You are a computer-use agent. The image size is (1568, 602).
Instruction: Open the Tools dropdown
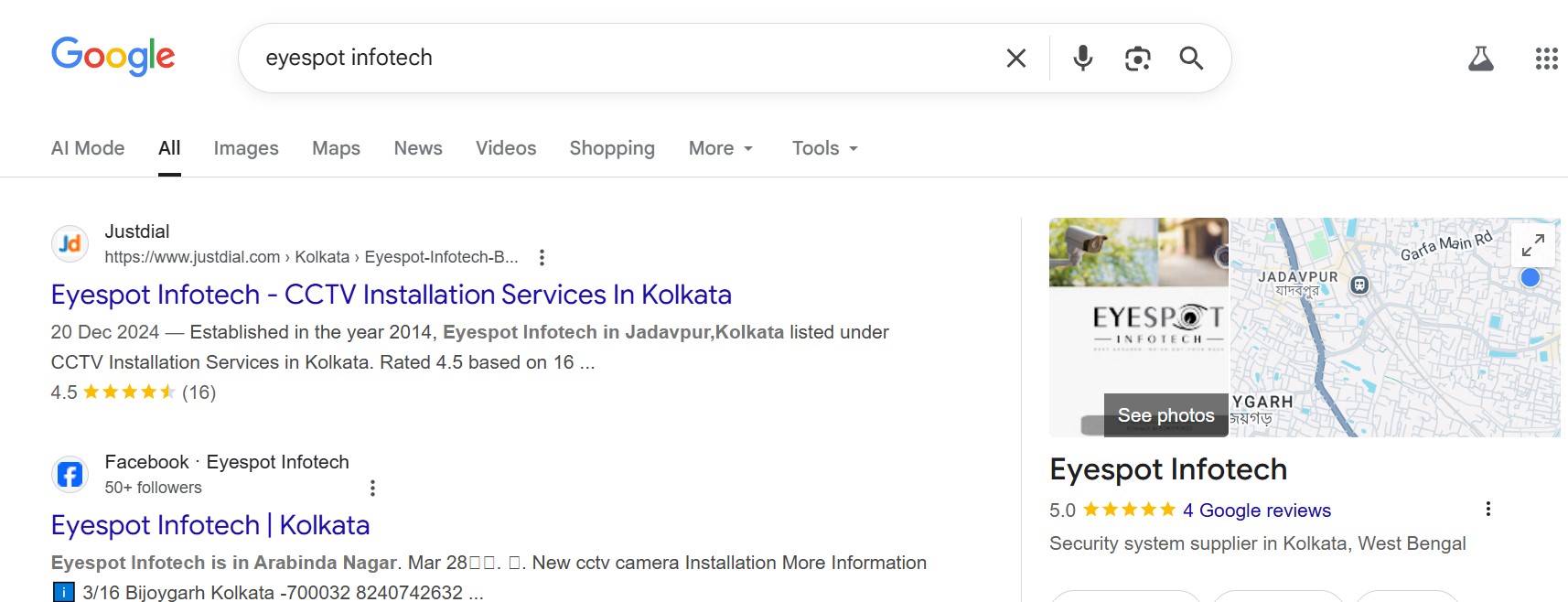click(824, 148)
